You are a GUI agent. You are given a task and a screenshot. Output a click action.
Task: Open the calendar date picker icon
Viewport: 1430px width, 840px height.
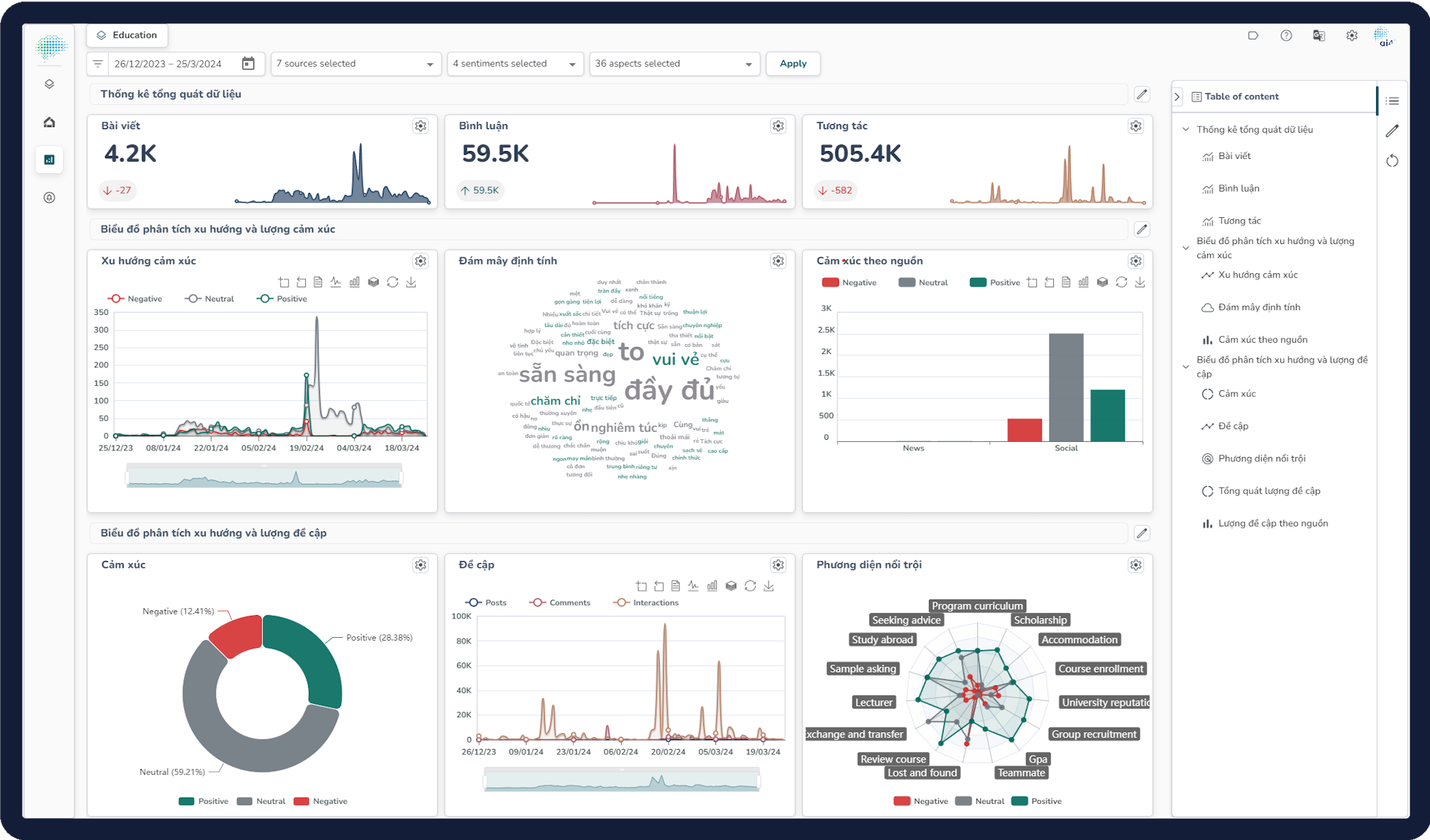pos(248,64)
